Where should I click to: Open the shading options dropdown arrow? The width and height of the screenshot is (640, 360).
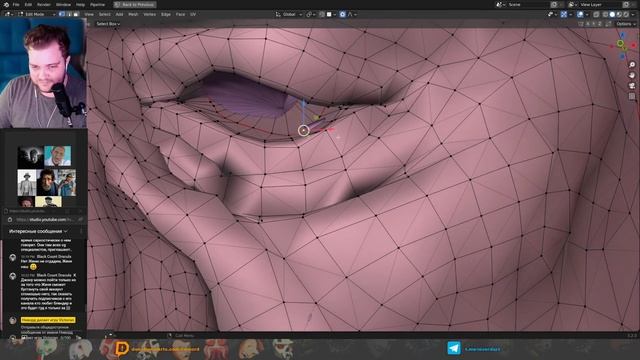tap(632, 14)
